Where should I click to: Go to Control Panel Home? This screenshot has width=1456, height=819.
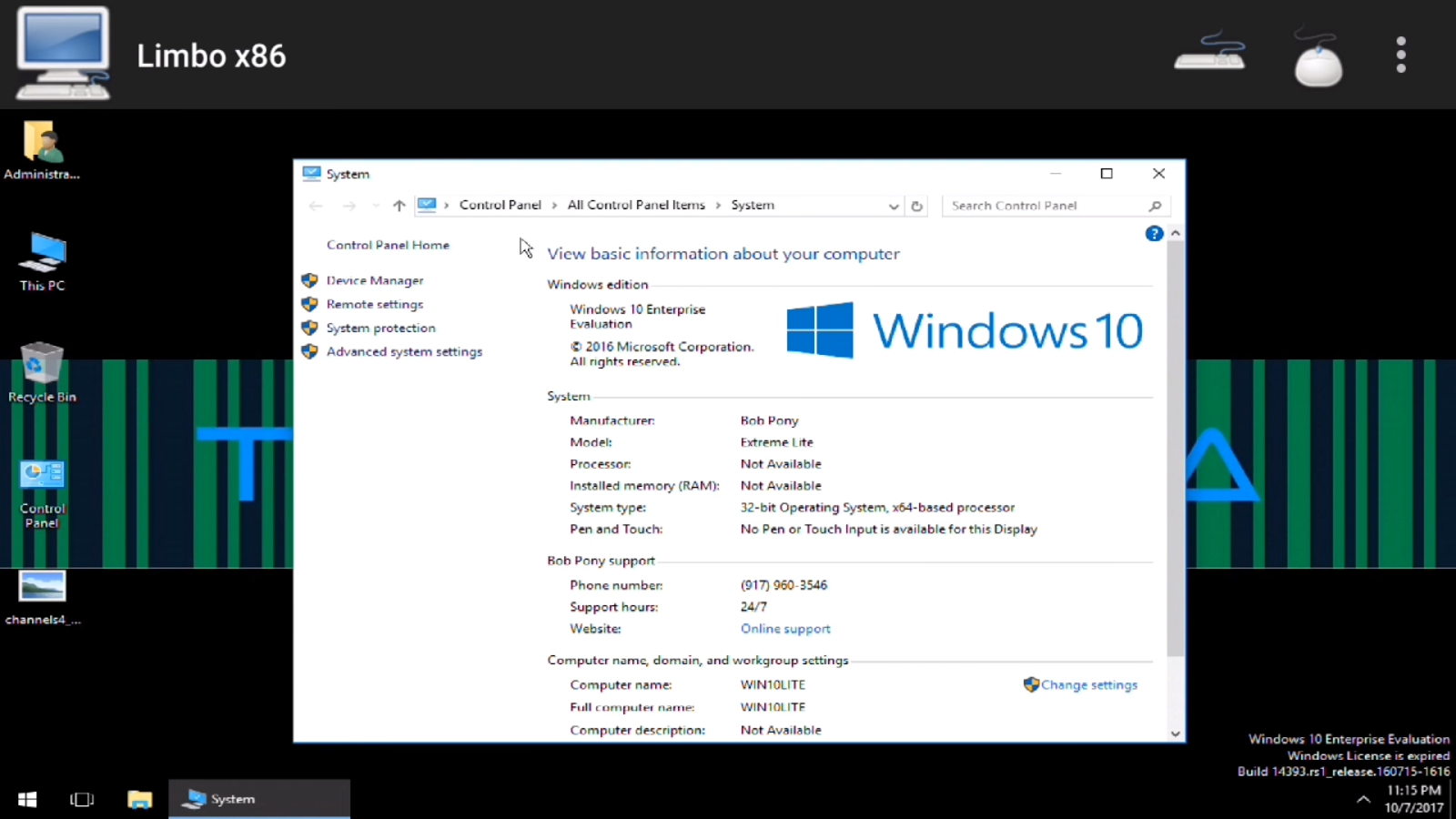pyautogui.click(x=388, y=245)
